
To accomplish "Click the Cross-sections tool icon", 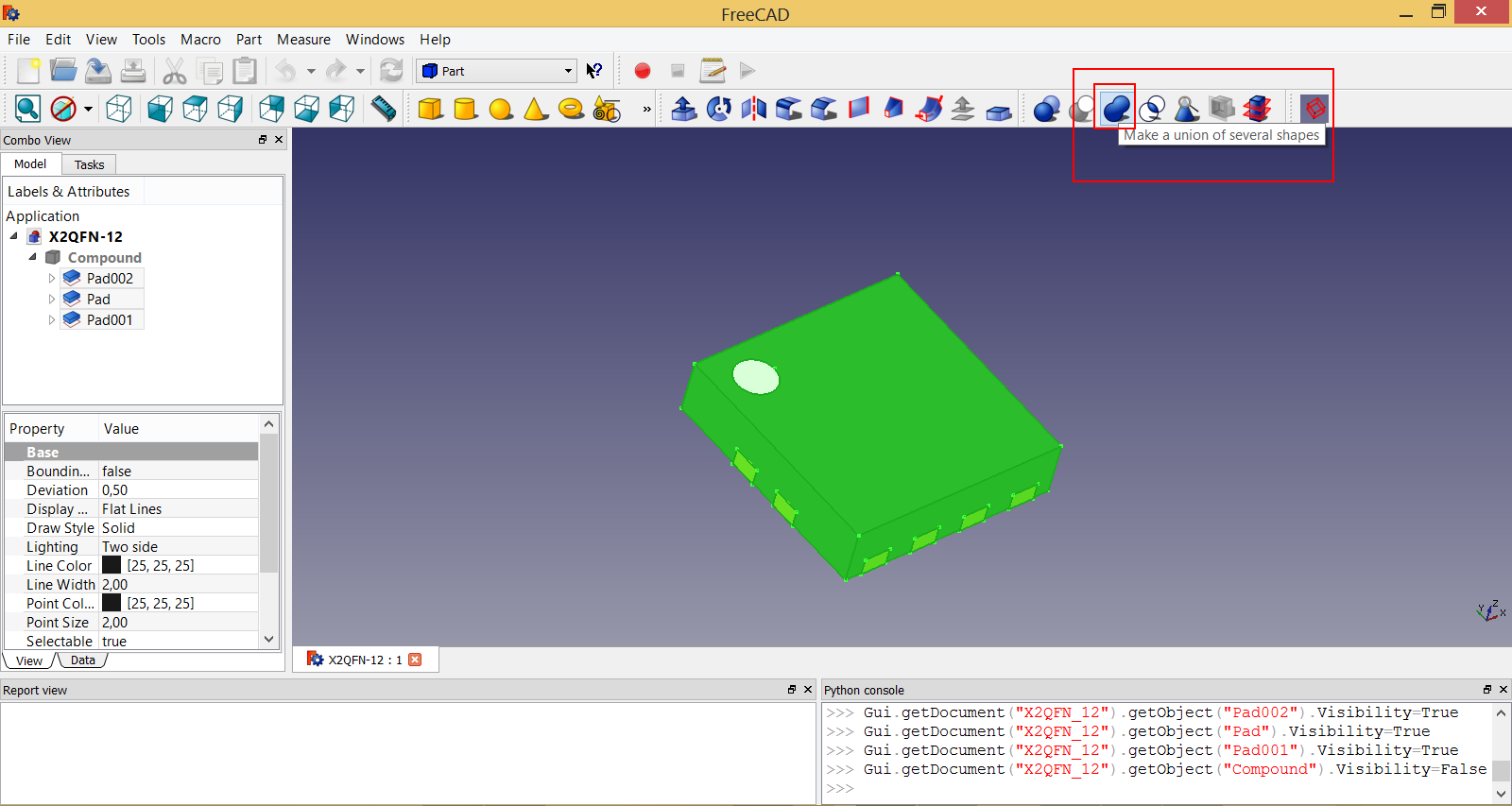I will [1257, 109].
